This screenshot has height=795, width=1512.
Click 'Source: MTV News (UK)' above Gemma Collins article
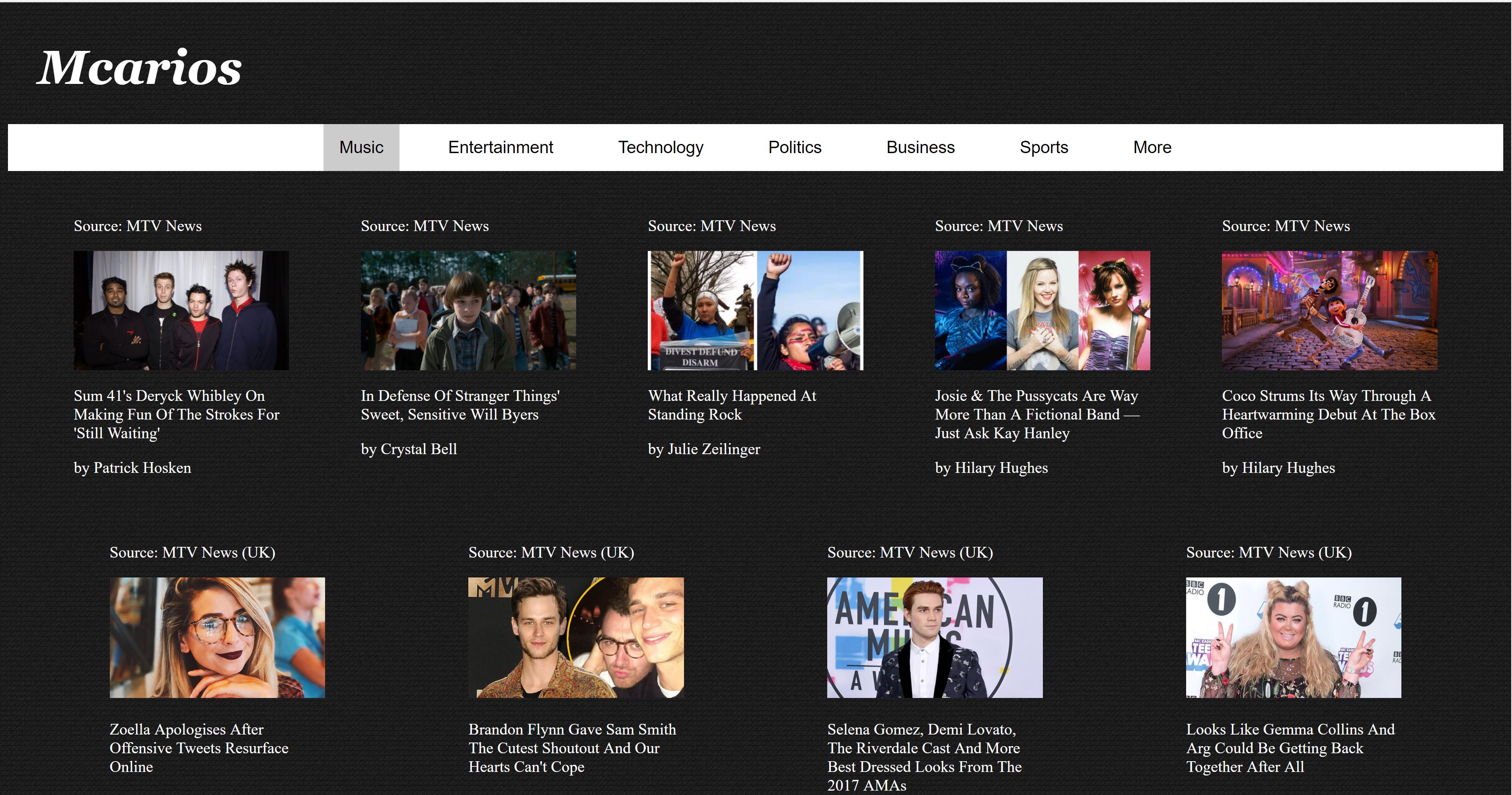[x=1269, y=553]
